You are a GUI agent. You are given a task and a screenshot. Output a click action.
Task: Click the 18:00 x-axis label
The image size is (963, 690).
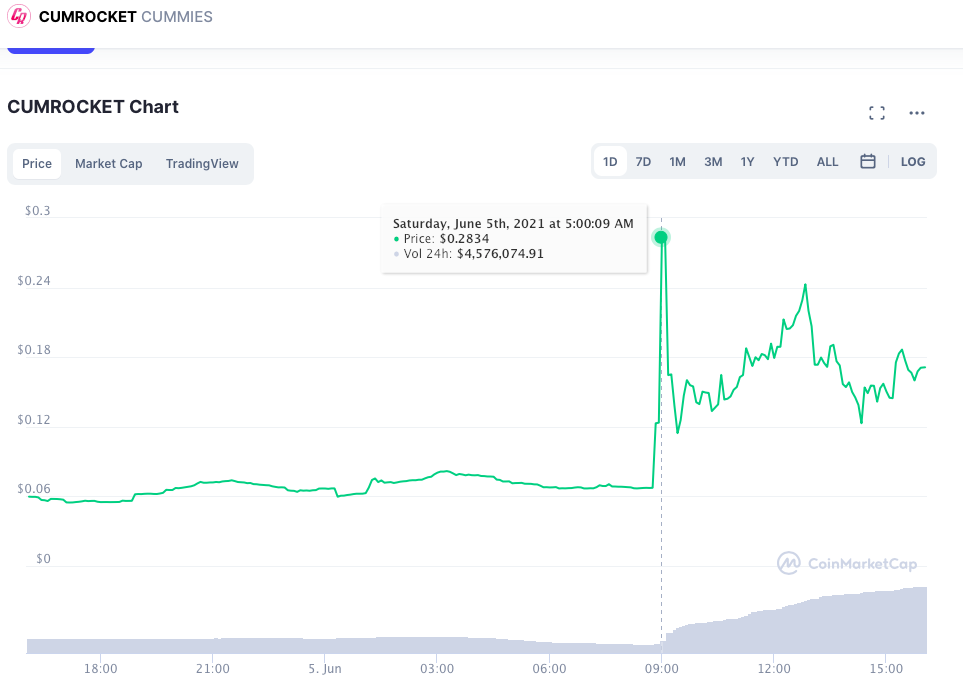tap(101, 668)
